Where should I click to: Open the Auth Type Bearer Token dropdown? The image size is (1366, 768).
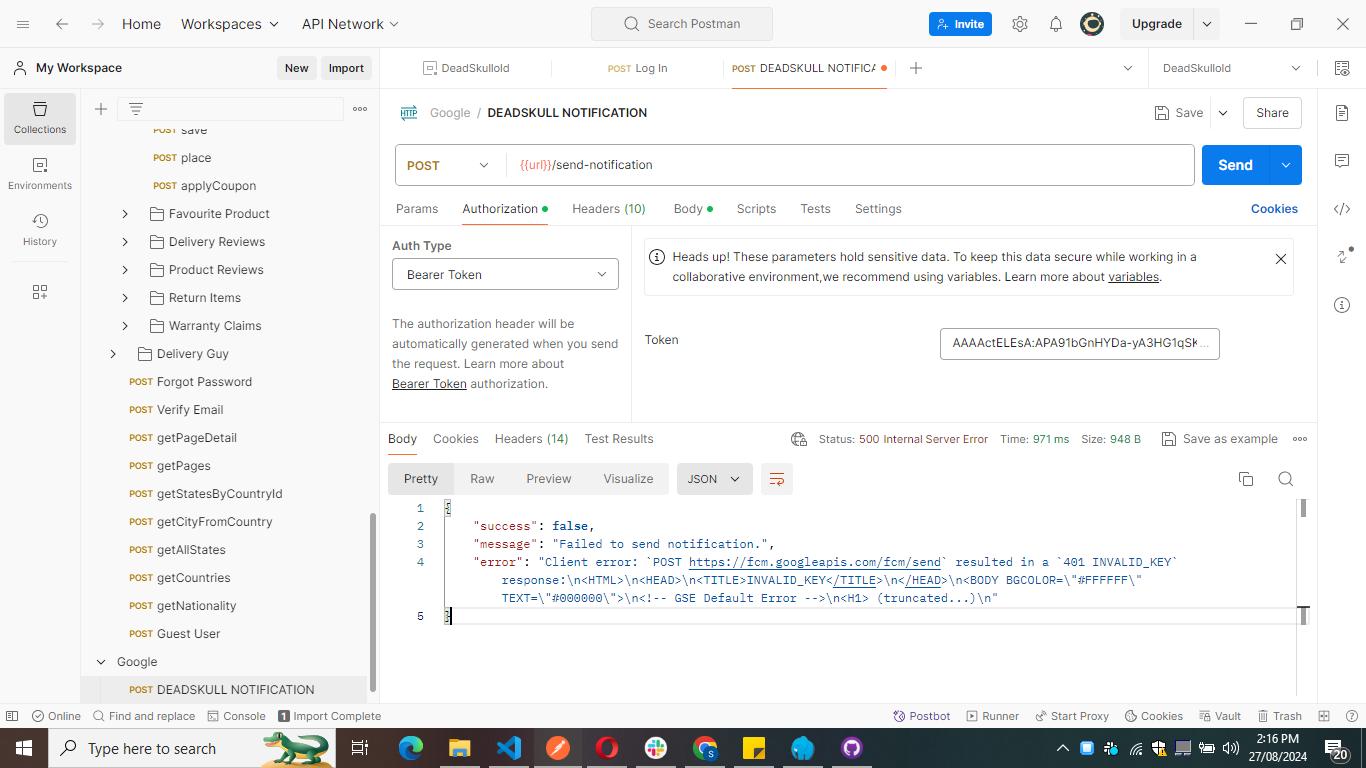click(x=505, y=274)
